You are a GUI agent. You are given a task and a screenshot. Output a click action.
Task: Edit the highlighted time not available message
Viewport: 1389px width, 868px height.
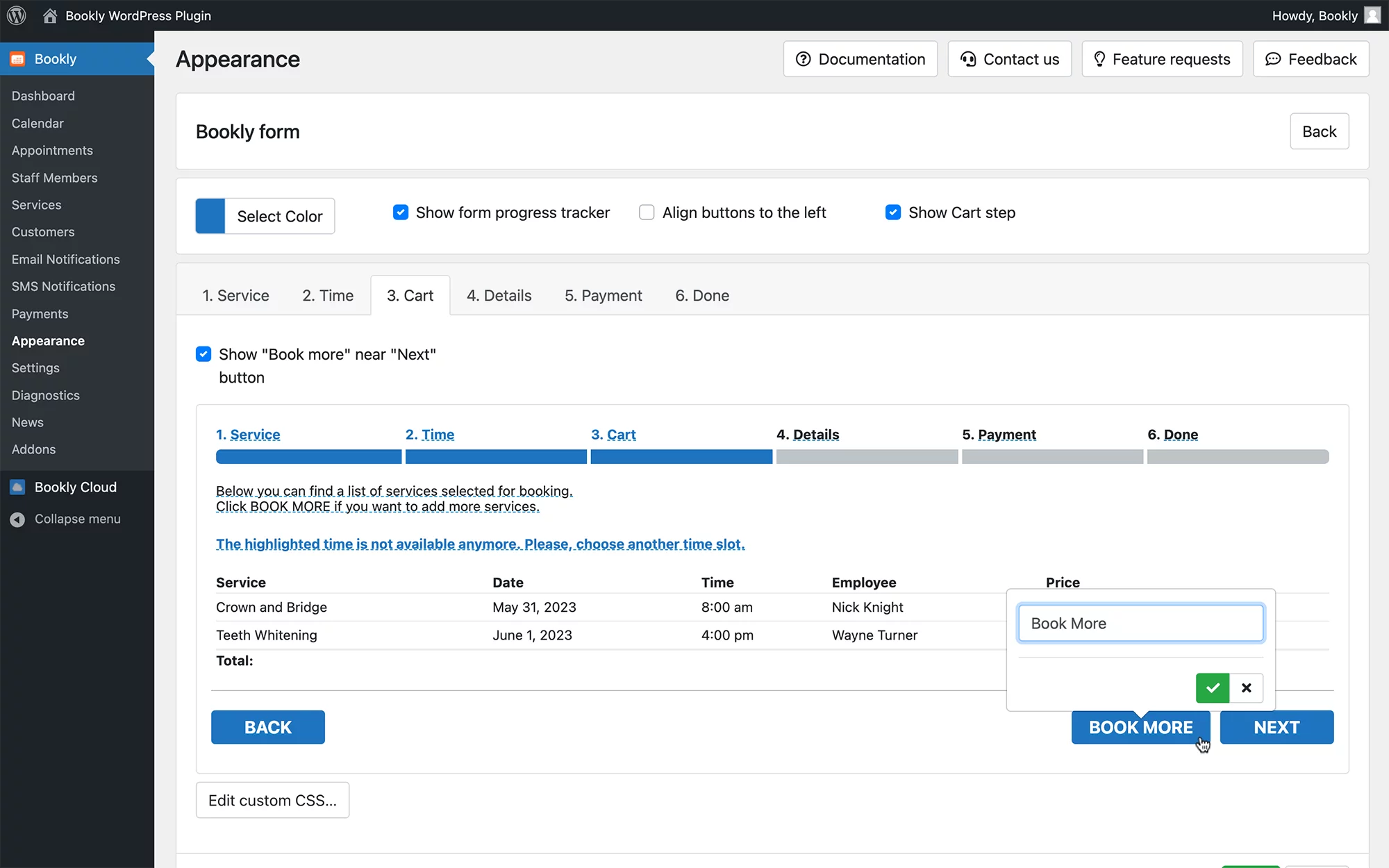click(481, 544)
